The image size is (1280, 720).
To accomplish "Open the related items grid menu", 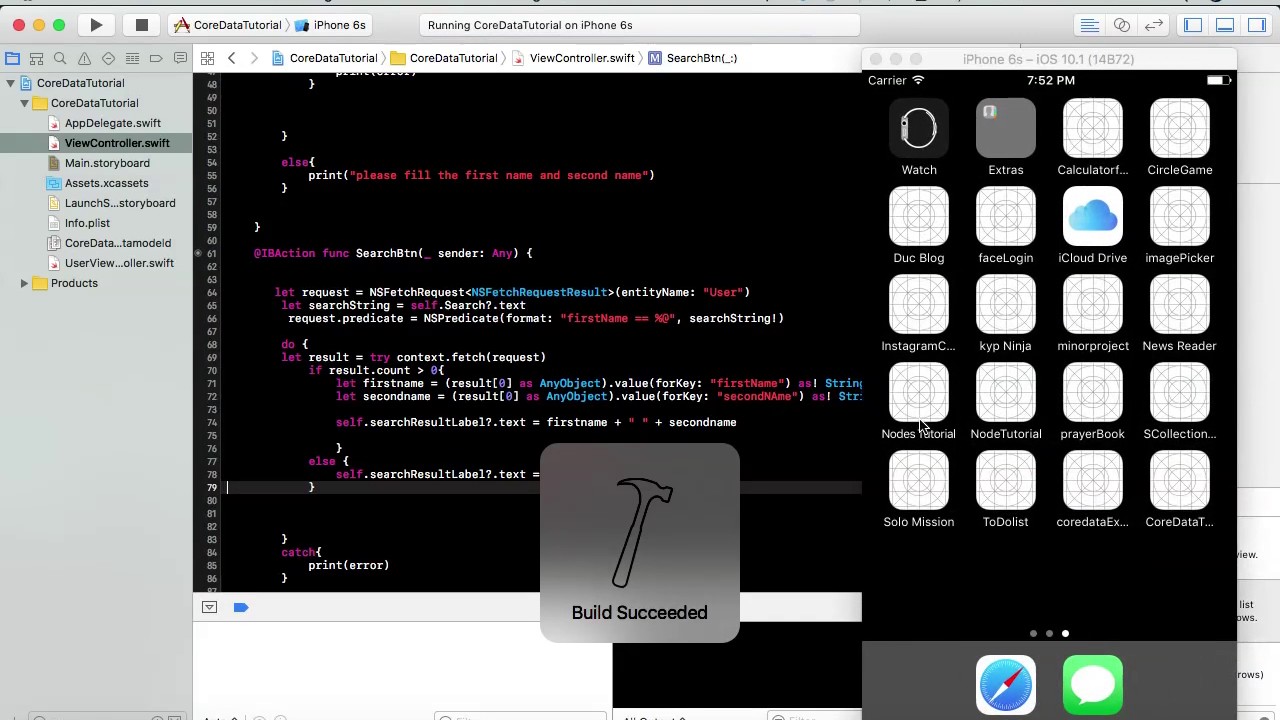I will [x=207, y=58].
